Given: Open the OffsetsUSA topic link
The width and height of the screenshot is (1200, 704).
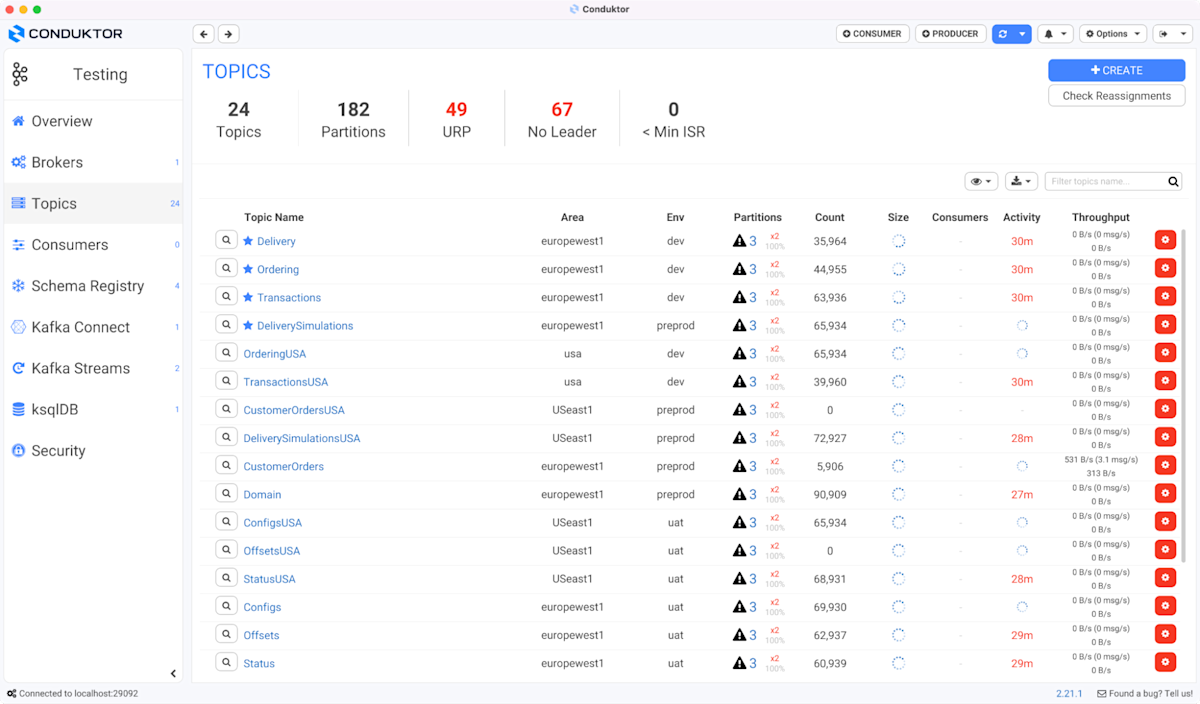Looking at the screenshot, I should [x=271, y=551].
